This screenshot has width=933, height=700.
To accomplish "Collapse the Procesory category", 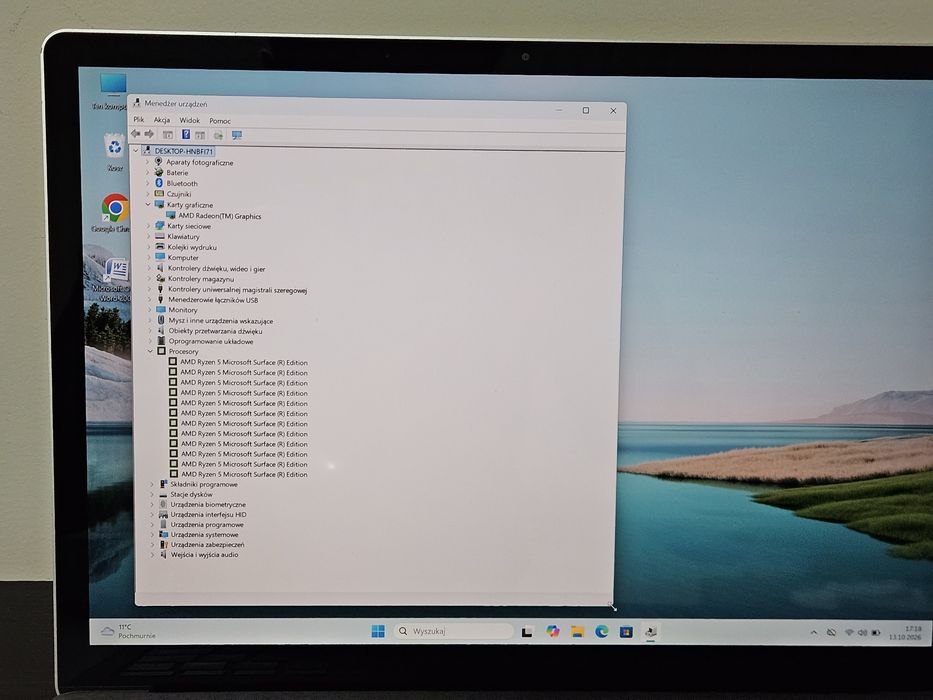I will point(151,351).
